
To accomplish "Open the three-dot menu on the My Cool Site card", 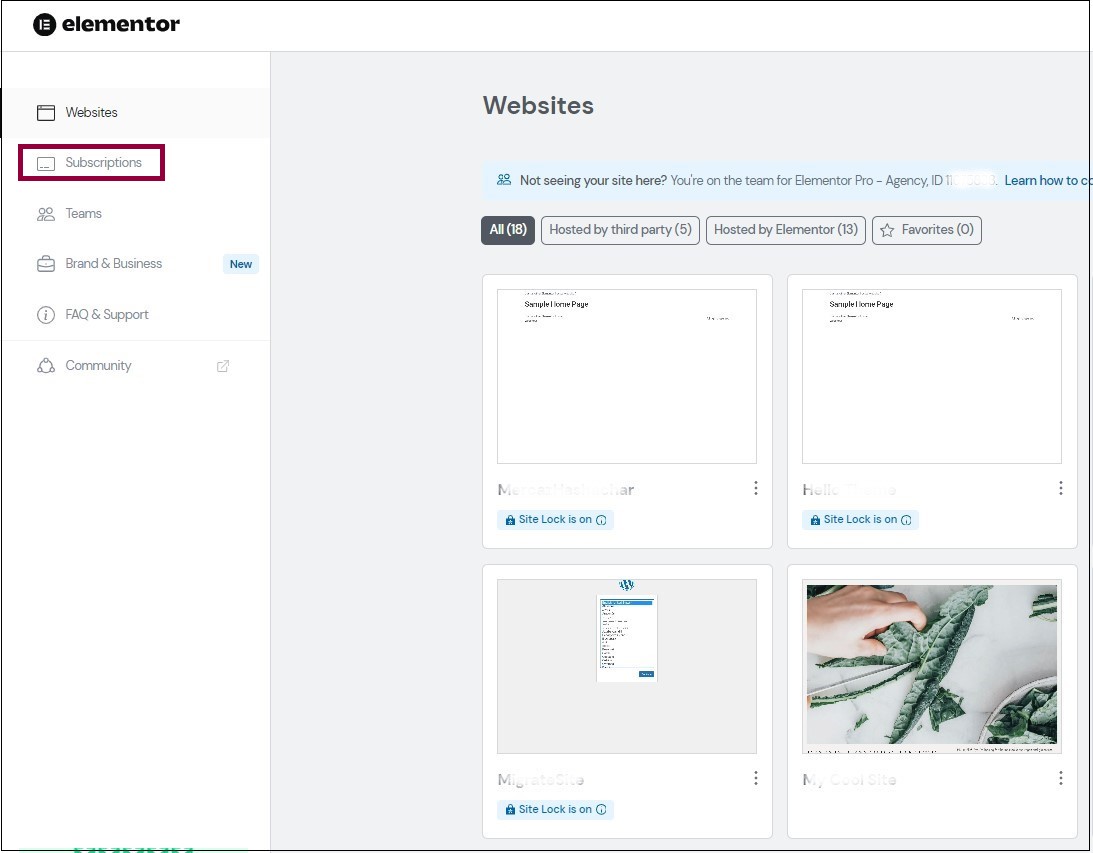I will tap(1060, 777).
